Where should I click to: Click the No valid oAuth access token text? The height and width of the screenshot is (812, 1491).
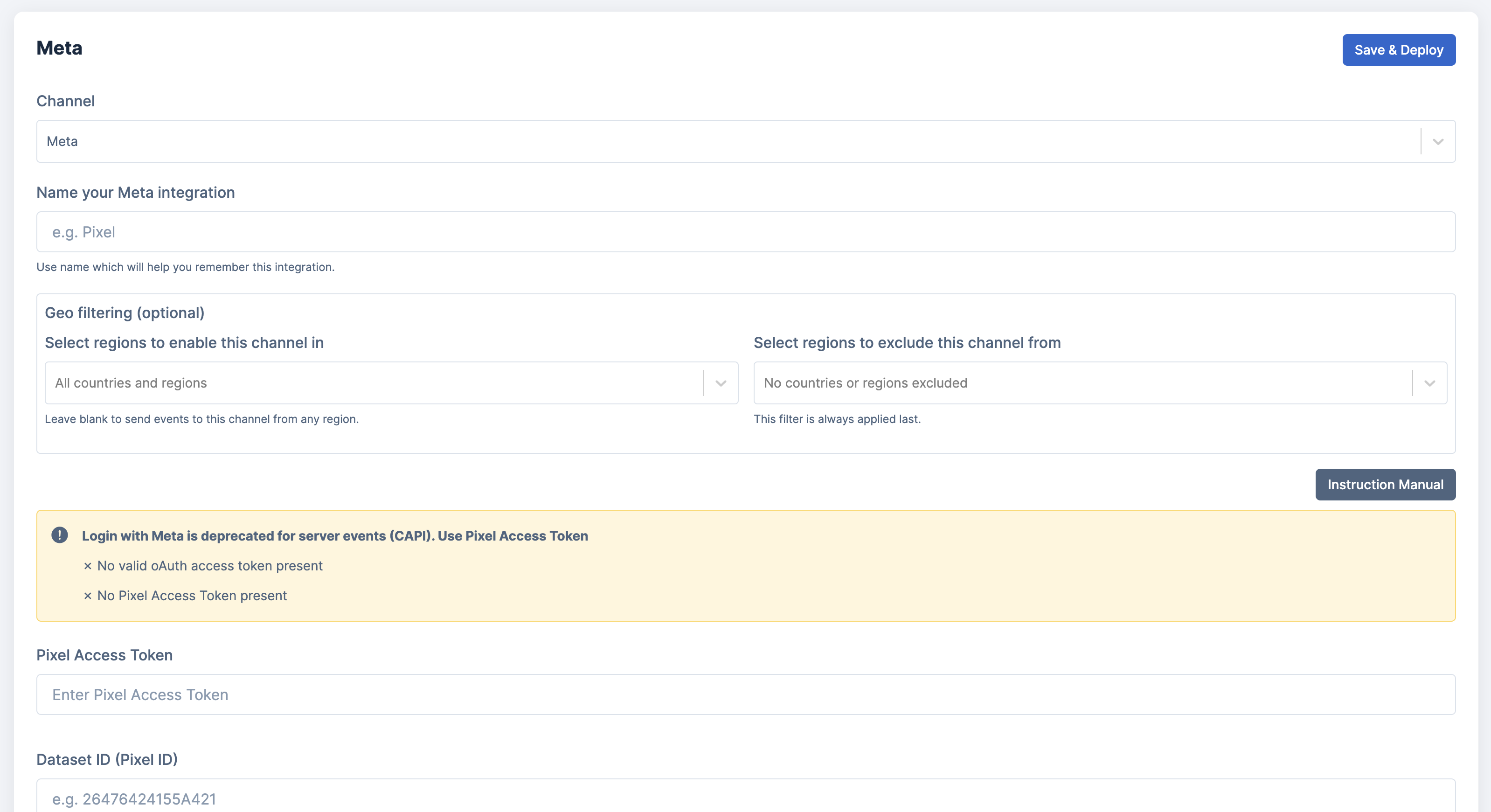pos(209,566)
